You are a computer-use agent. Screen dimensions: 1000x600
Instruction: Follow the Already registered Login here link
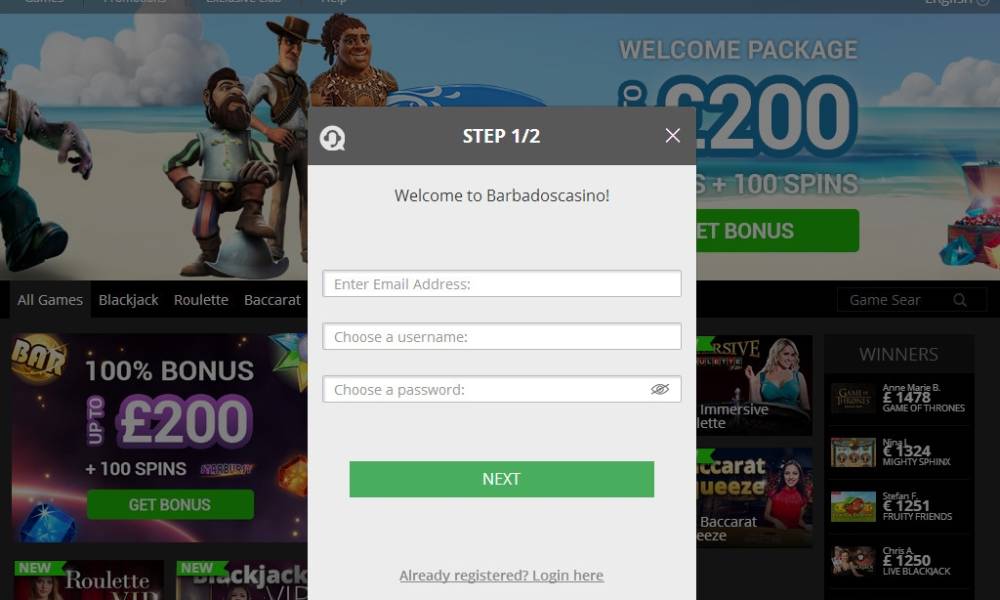click(x=501, y=575)
